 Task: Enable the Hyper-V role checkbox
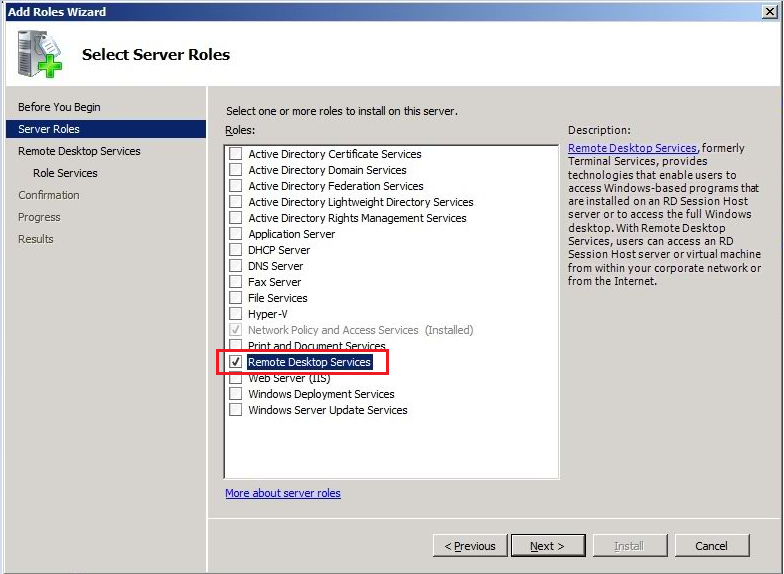tap(236, 314)
